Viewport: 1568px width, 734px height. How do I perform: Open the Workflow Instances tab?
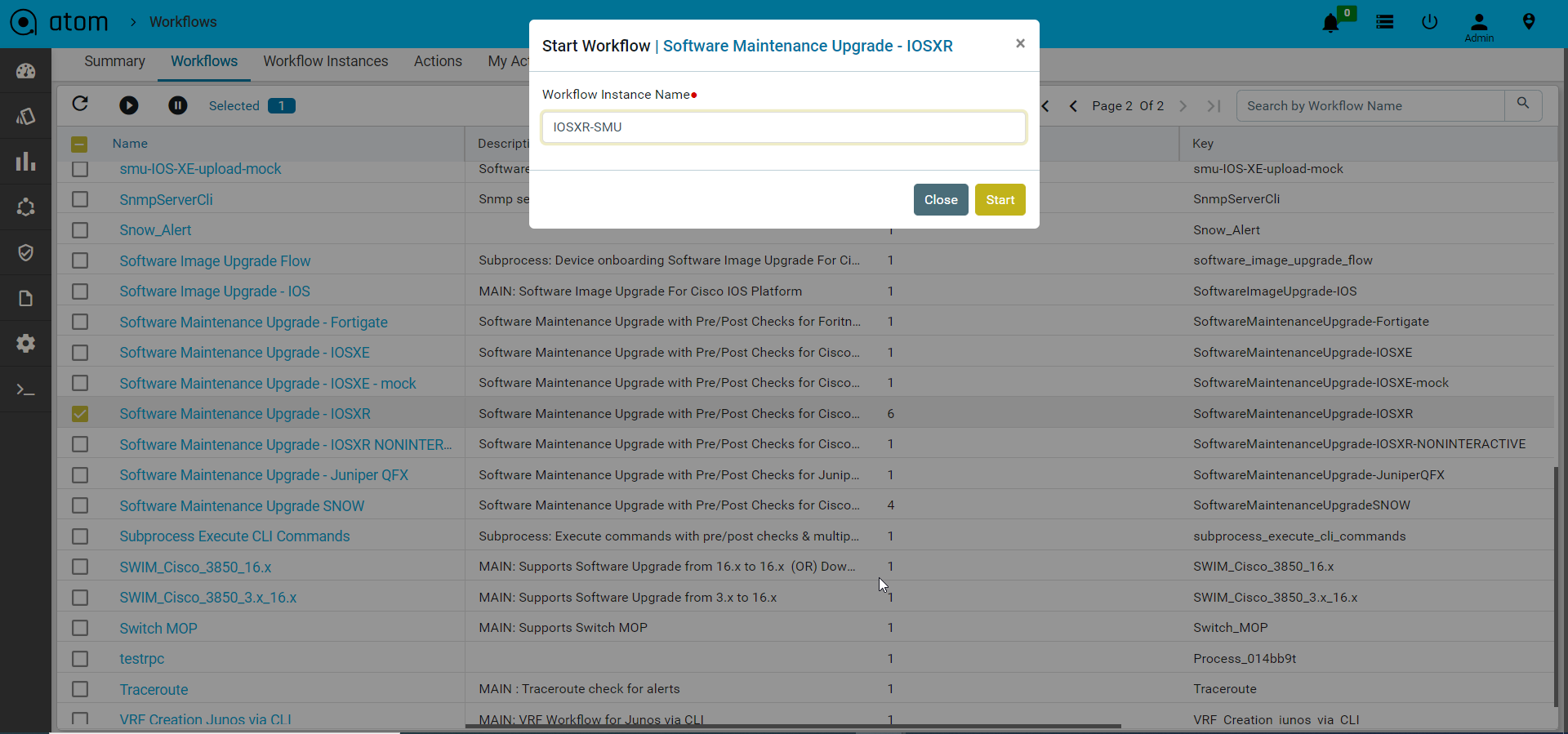point(326,61)
